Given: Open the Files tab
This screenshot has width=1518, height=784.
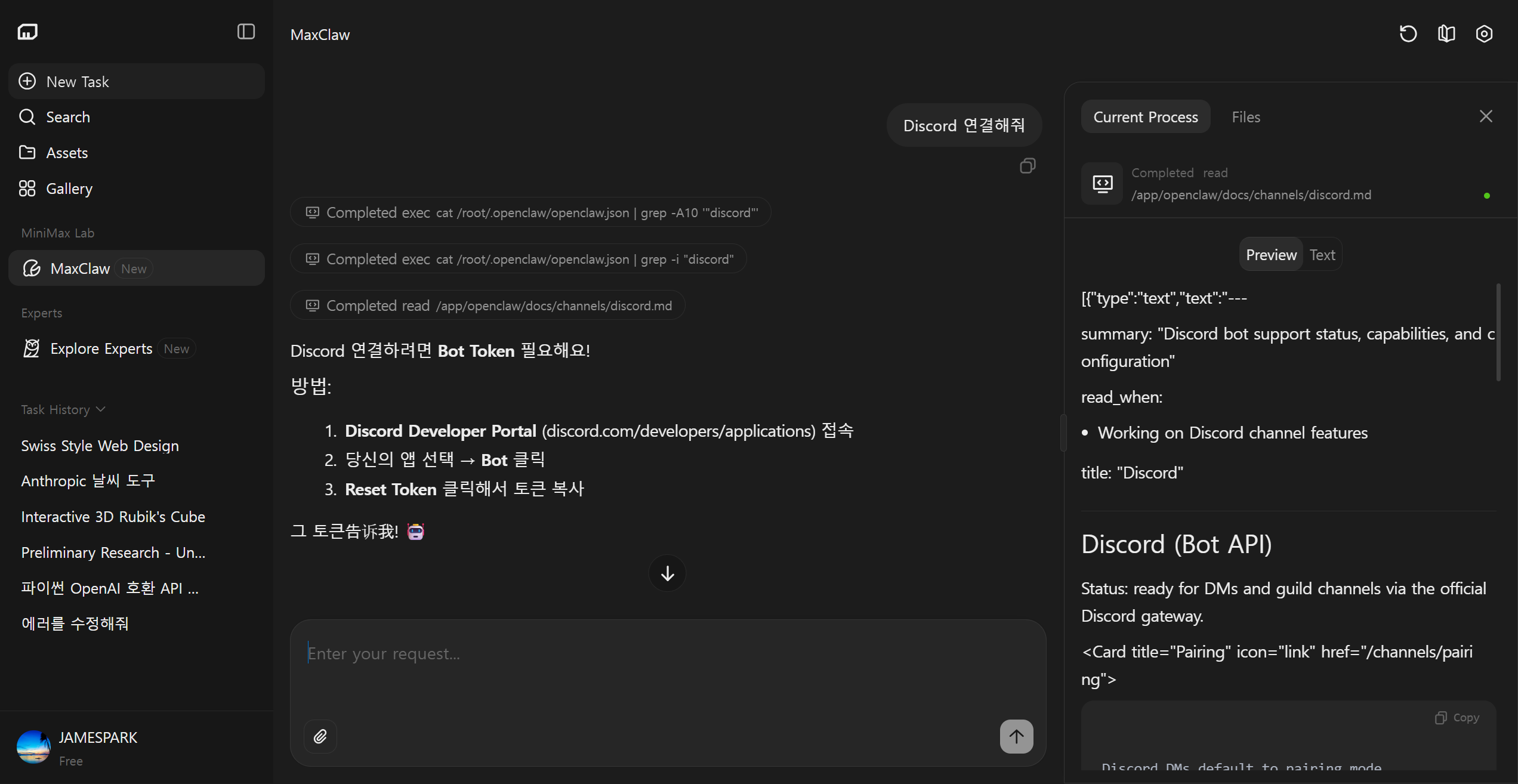Looking at the screenshot, I should [x=1246, y=117].
